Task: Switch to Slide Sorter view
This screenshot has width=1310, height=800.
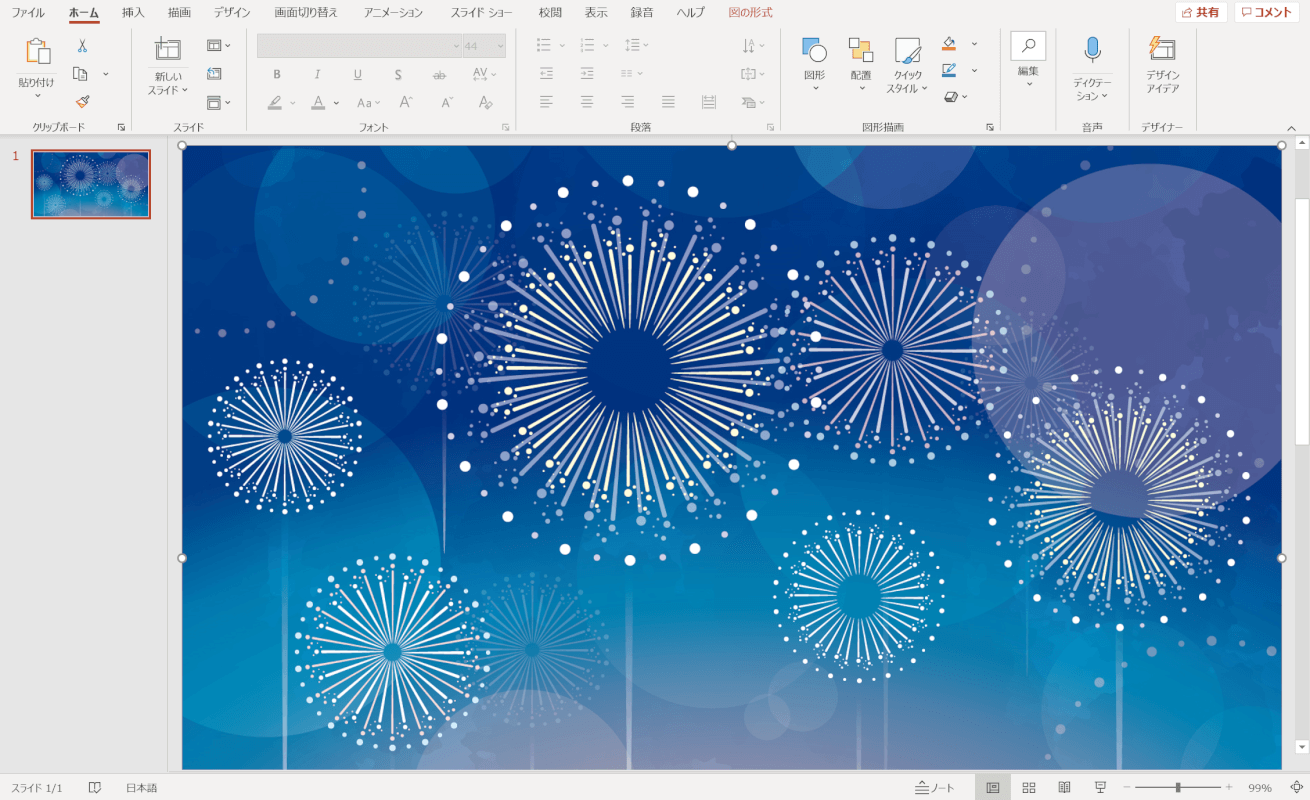Action: [x=1028, y=788]
